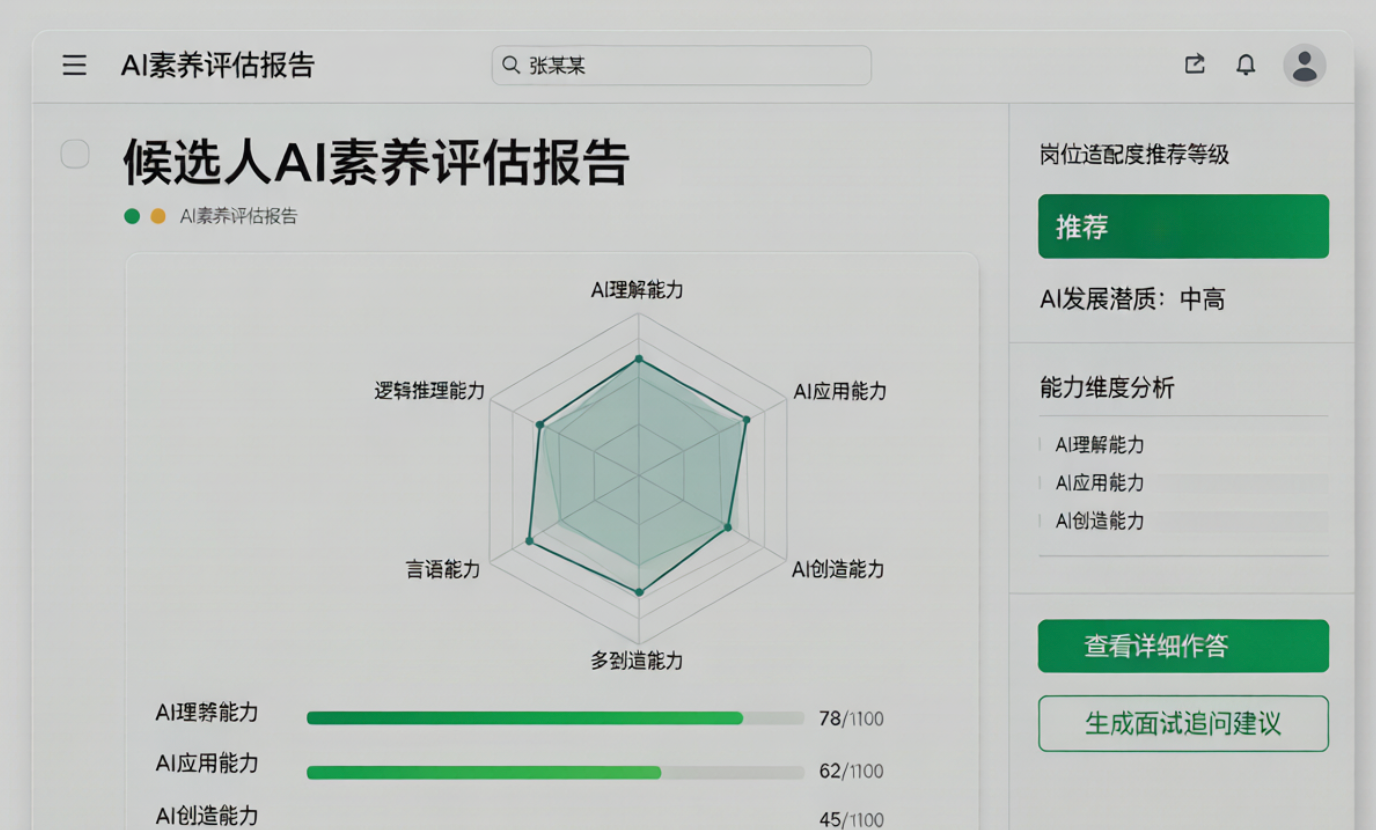Click the 62/1100 progress bar
The height and width of the screenshot is (830, 1376).
coord(555,772)
